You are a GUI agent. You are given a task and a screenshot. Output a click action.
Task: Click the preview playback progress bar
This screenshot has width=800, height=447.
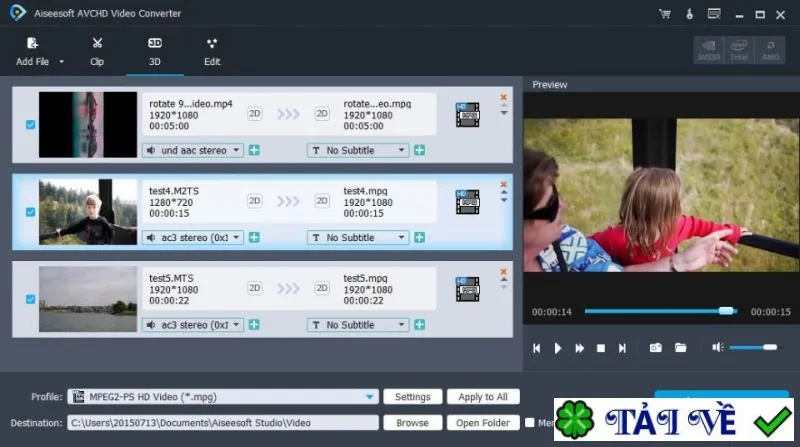click(x=661, y=311)
